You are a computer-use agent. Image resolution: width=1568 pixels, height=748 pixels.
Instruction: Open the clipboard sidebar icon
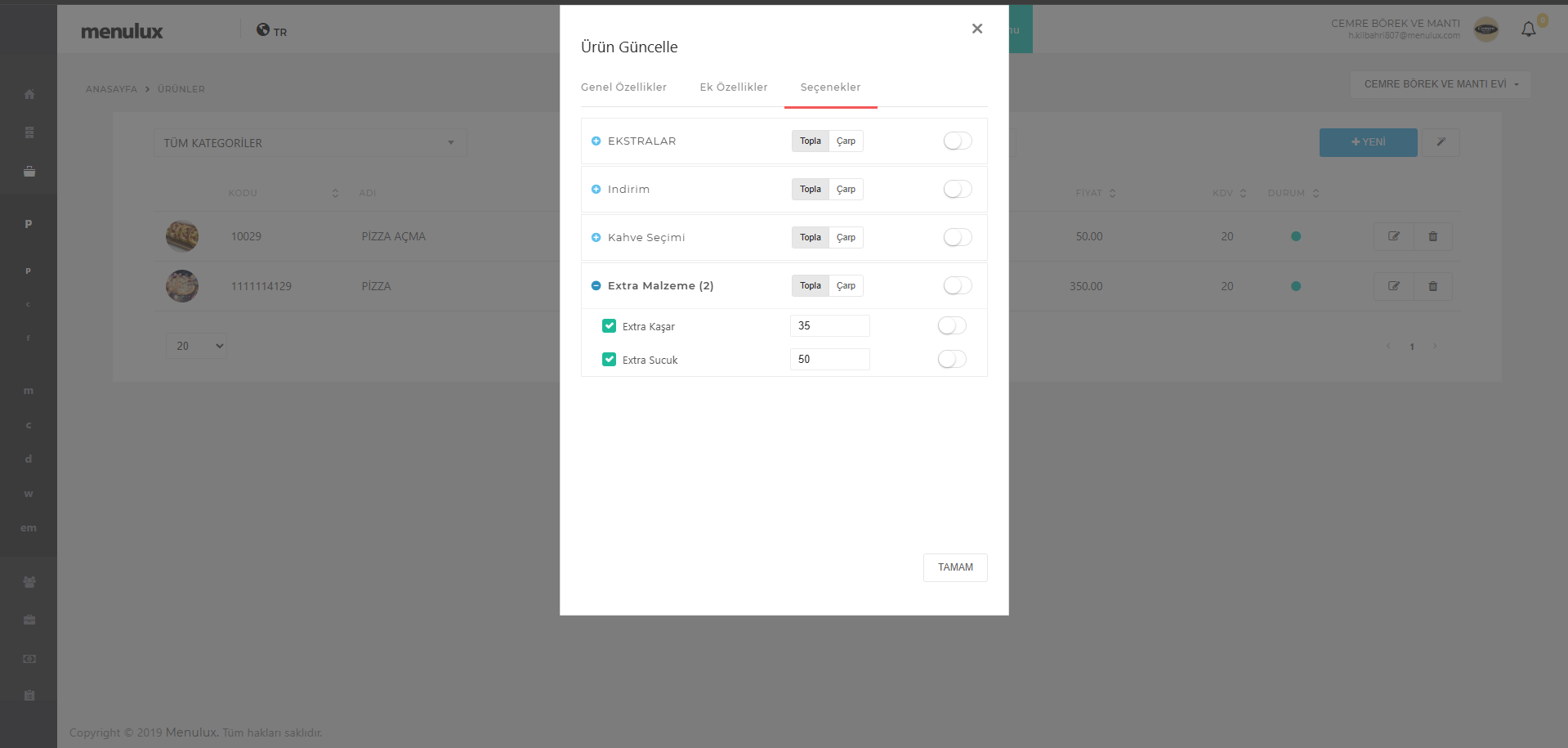coord(29,696)
